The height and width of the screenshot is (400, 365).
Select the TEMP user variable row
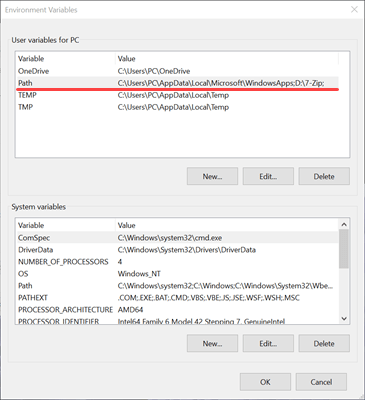point(177,95)
